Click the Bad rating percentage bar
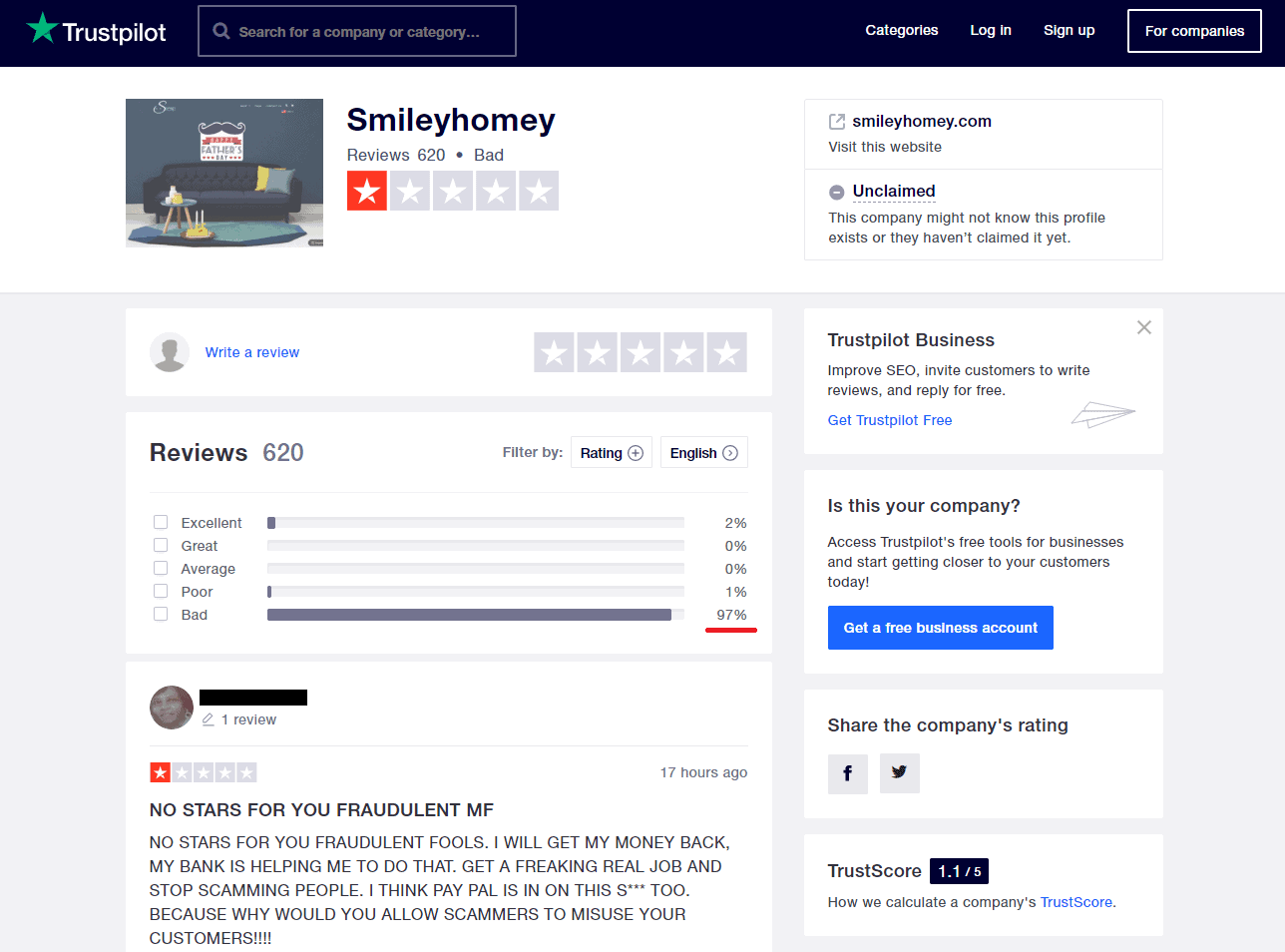This screenshot has height=952, width=1285. [476, 615]
